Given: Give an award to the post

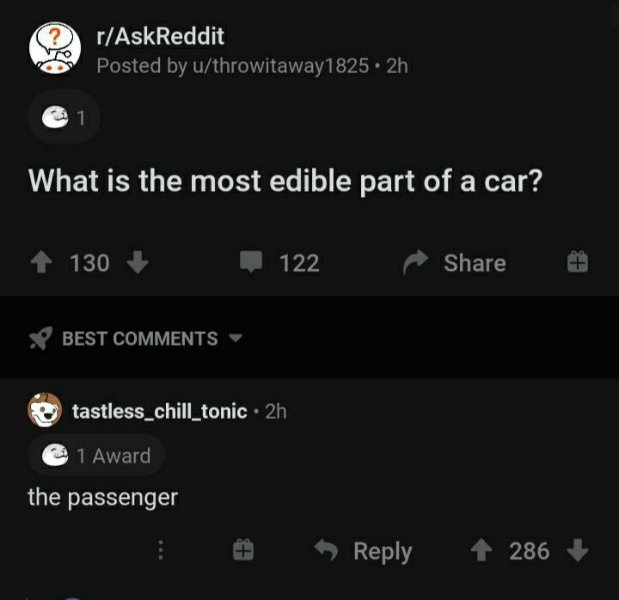Looking at the screenshot, I should (577, 262).
